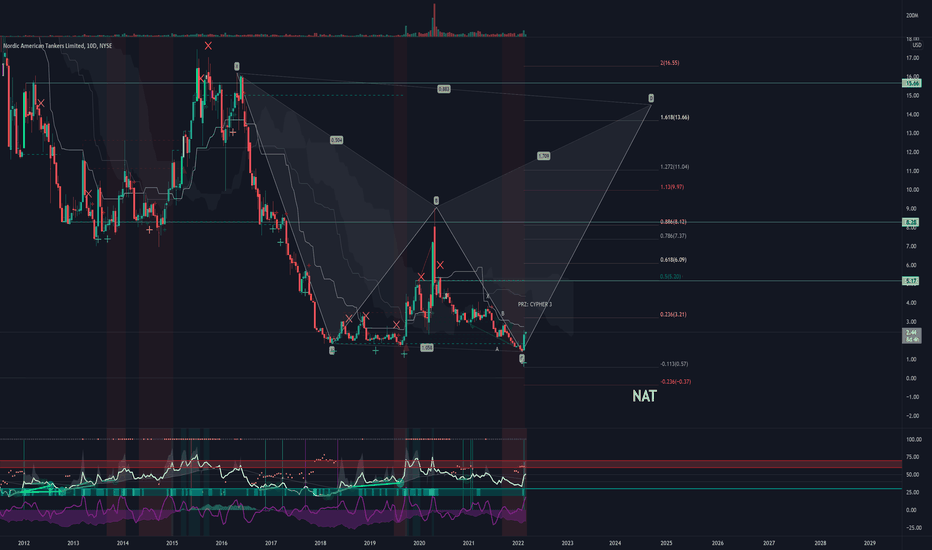
Task: Select the Fibonacci 0.886(8.12) level label
Action: tap(673, 222)
